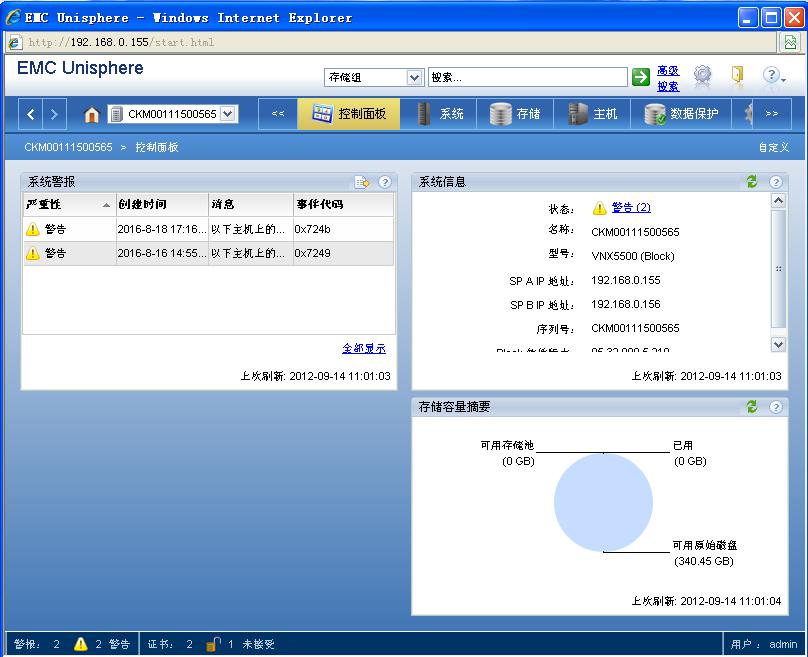This screenshot has height=657, width=808.
Task: Switch to the 存储 tab
Action: [515, 114]
